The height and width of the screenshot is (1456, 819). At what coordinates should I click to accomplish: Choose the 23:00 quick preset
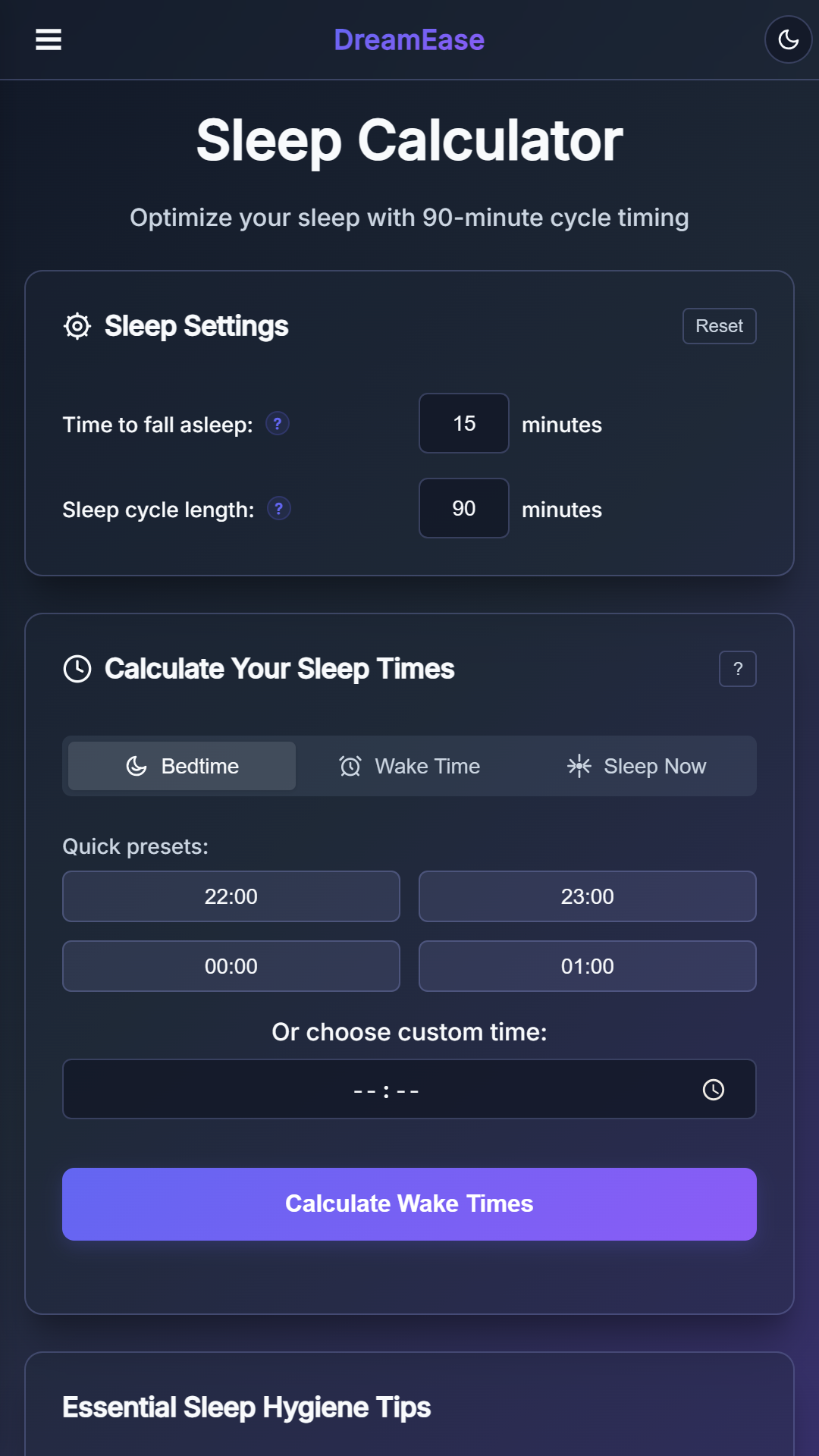(x=588, y=896)
